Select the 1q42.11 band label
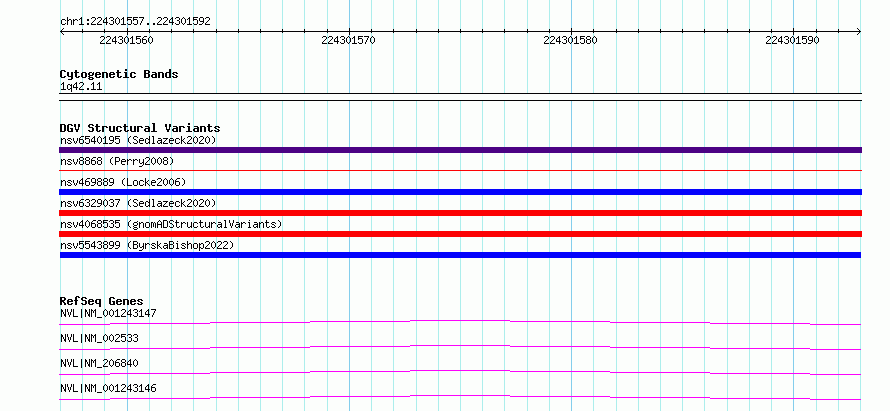 click(81, 87)
